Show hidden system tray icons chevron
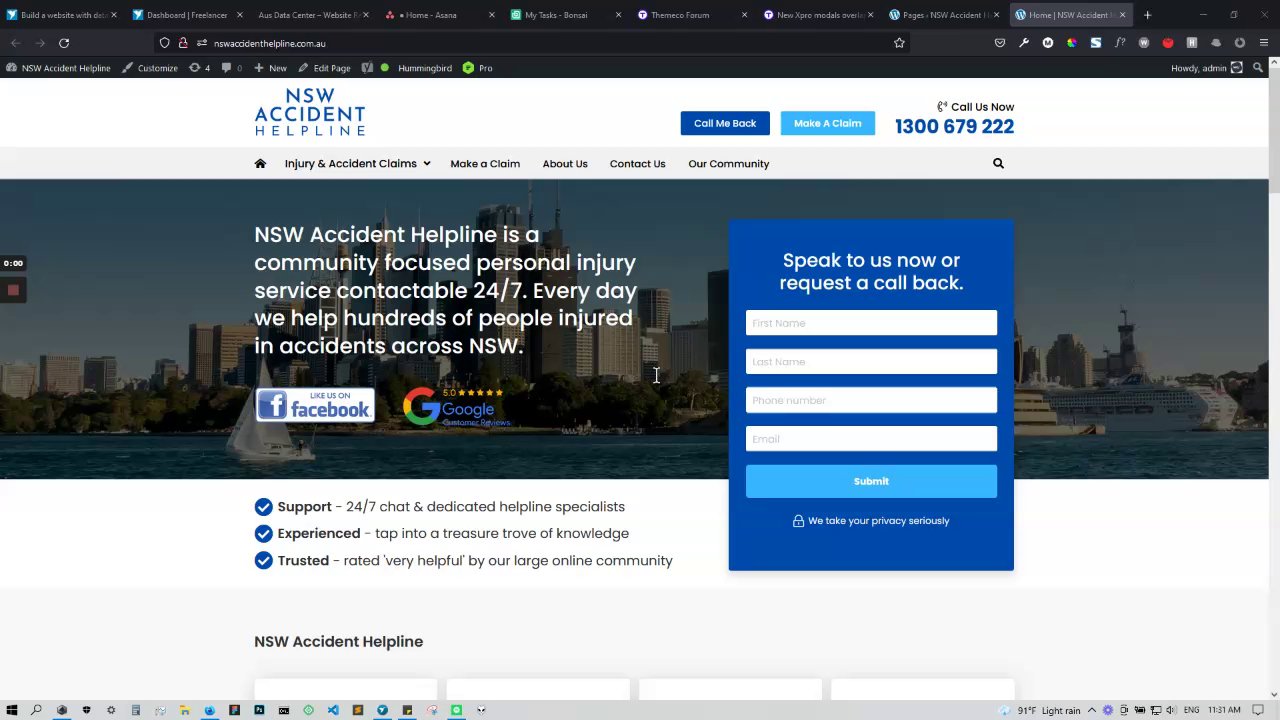The height and width of the screenshot is (720, 1280). [x=1092, y=710]
